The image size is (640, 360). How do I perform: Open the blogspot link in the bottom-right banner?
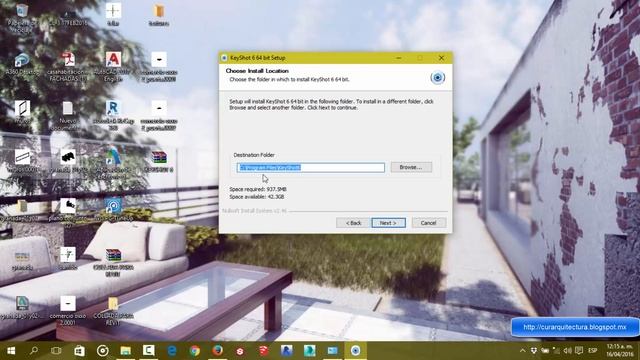tap(575, 327)
